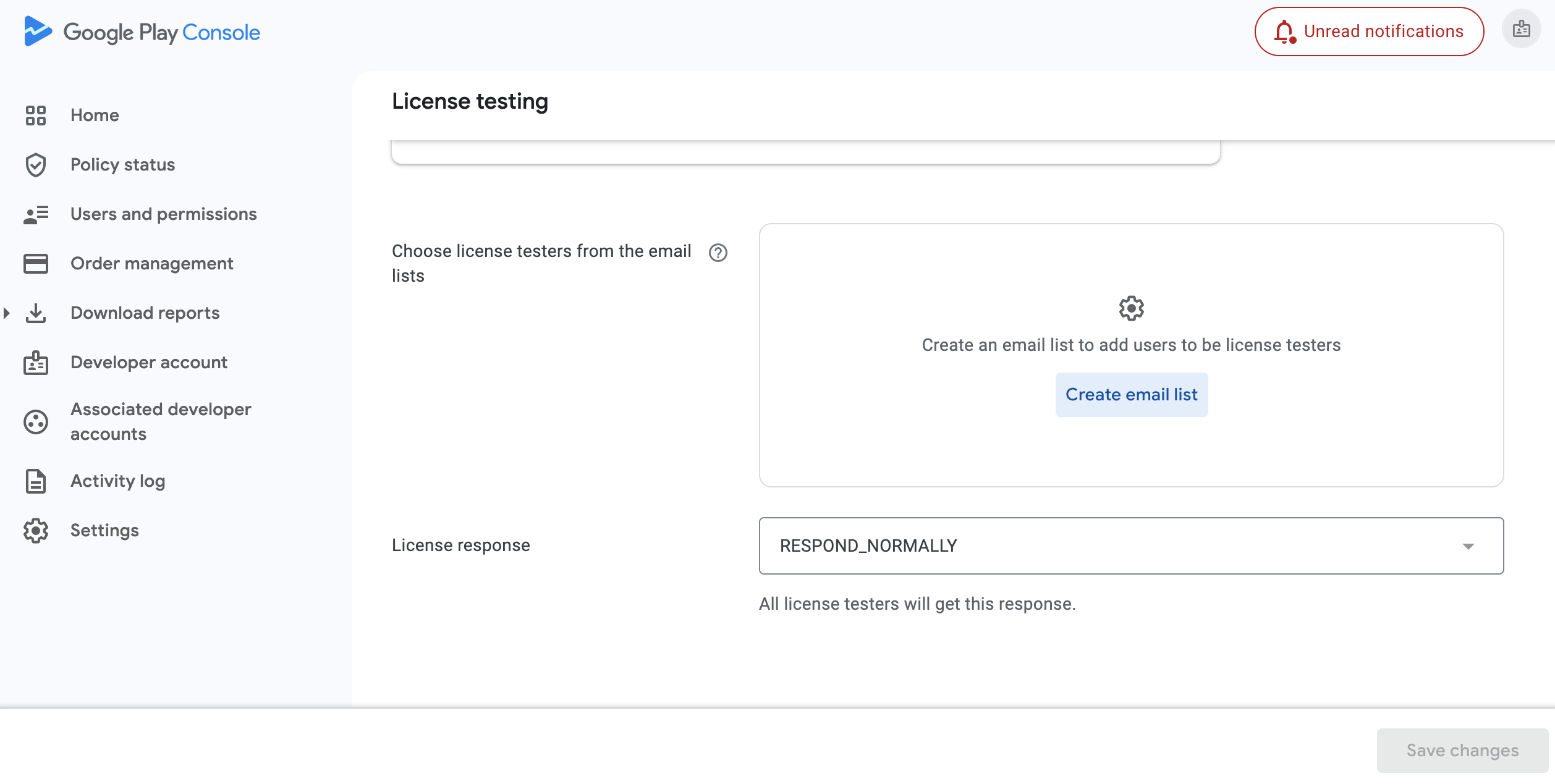Click the Policy status shield icon
Image resolution: width=1555 pixels, height=784 pixels.
36,164
